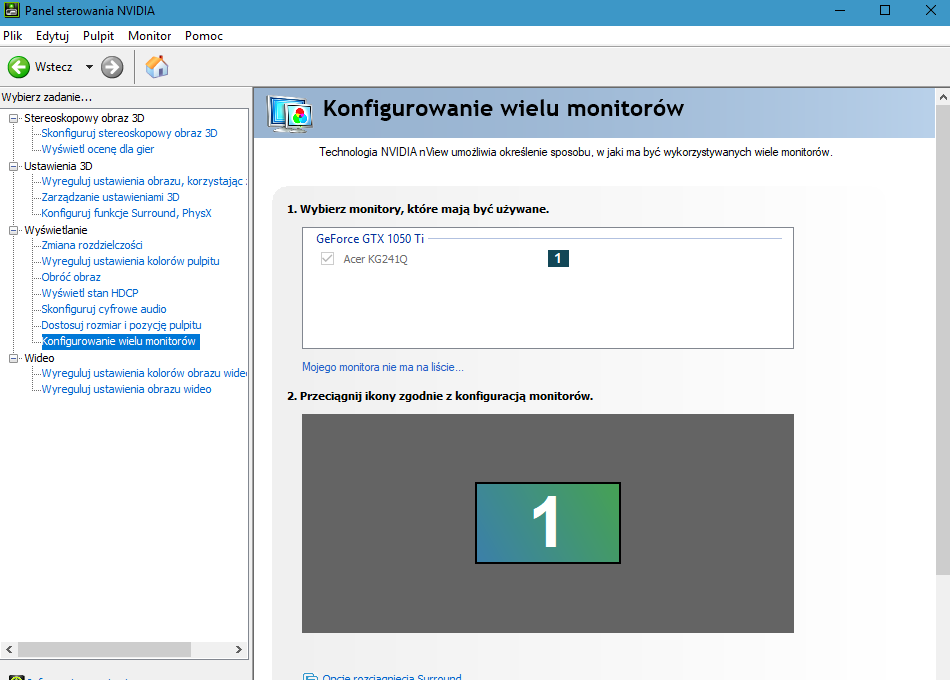This screenshot has height=680, width=951.
Task: Open the Monitor menu
Action: coord(149,36)
